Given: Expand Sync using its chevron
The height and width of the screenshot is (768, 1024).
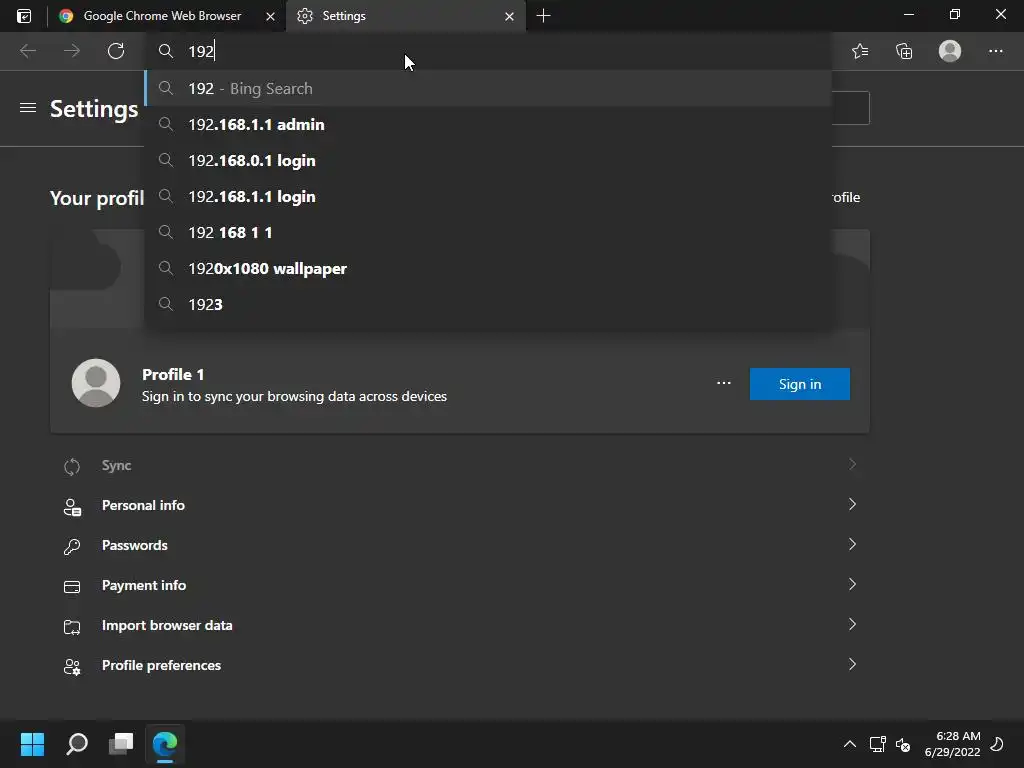Looking at the screenshot, I should pos(852,464).
